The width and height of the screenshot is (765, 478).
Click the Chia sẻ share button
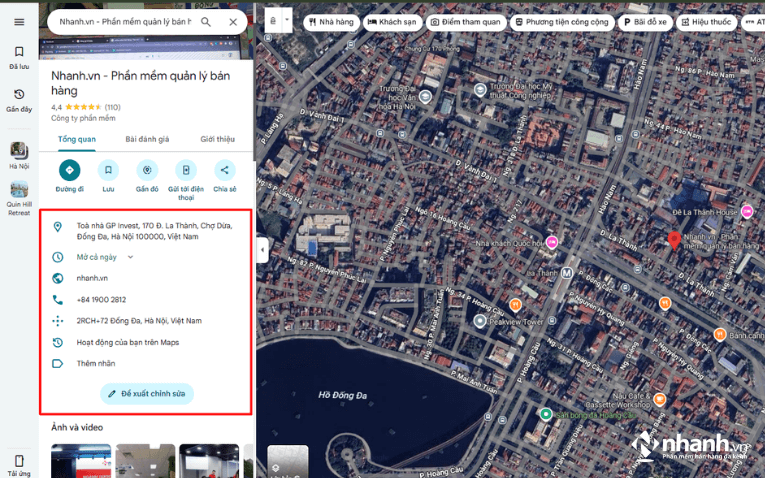[224, 170]
